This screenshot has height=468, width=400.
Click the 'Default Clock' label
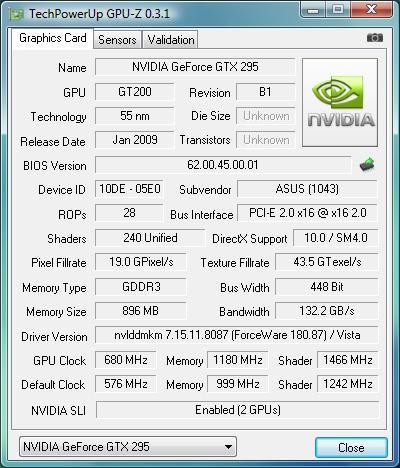53,385
